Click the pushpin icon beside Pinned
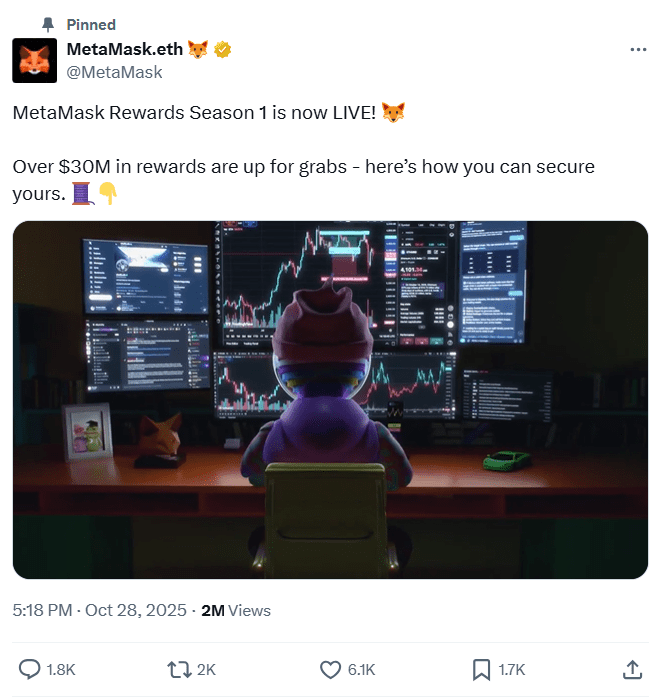This screenshot has width=650, height=698. [x=48, y=24]
